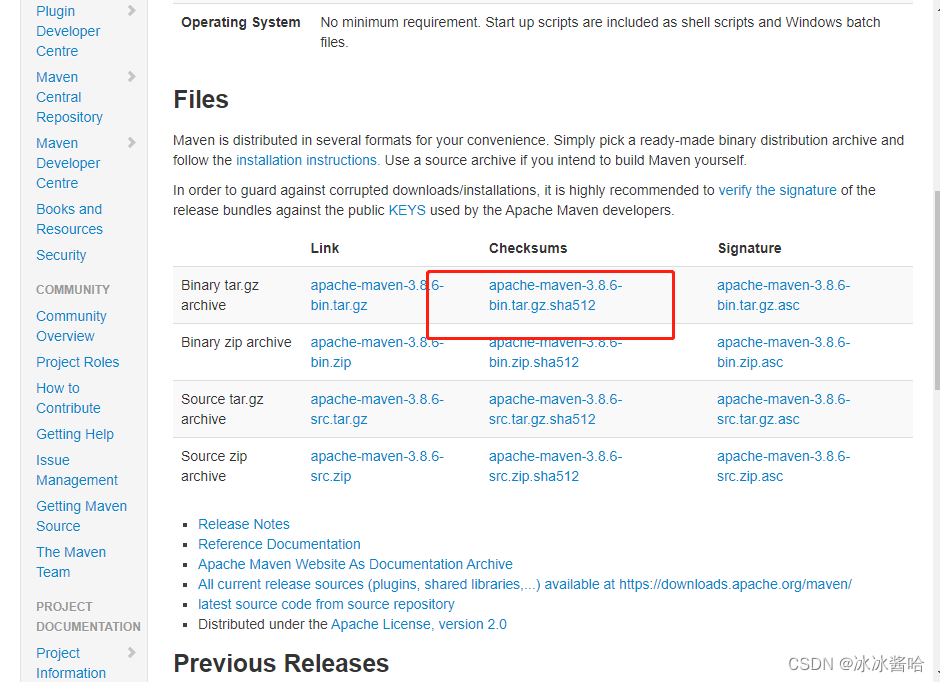The image size is (940, 682).
Task: Open Community Overview link
Action: pos(71,326)
